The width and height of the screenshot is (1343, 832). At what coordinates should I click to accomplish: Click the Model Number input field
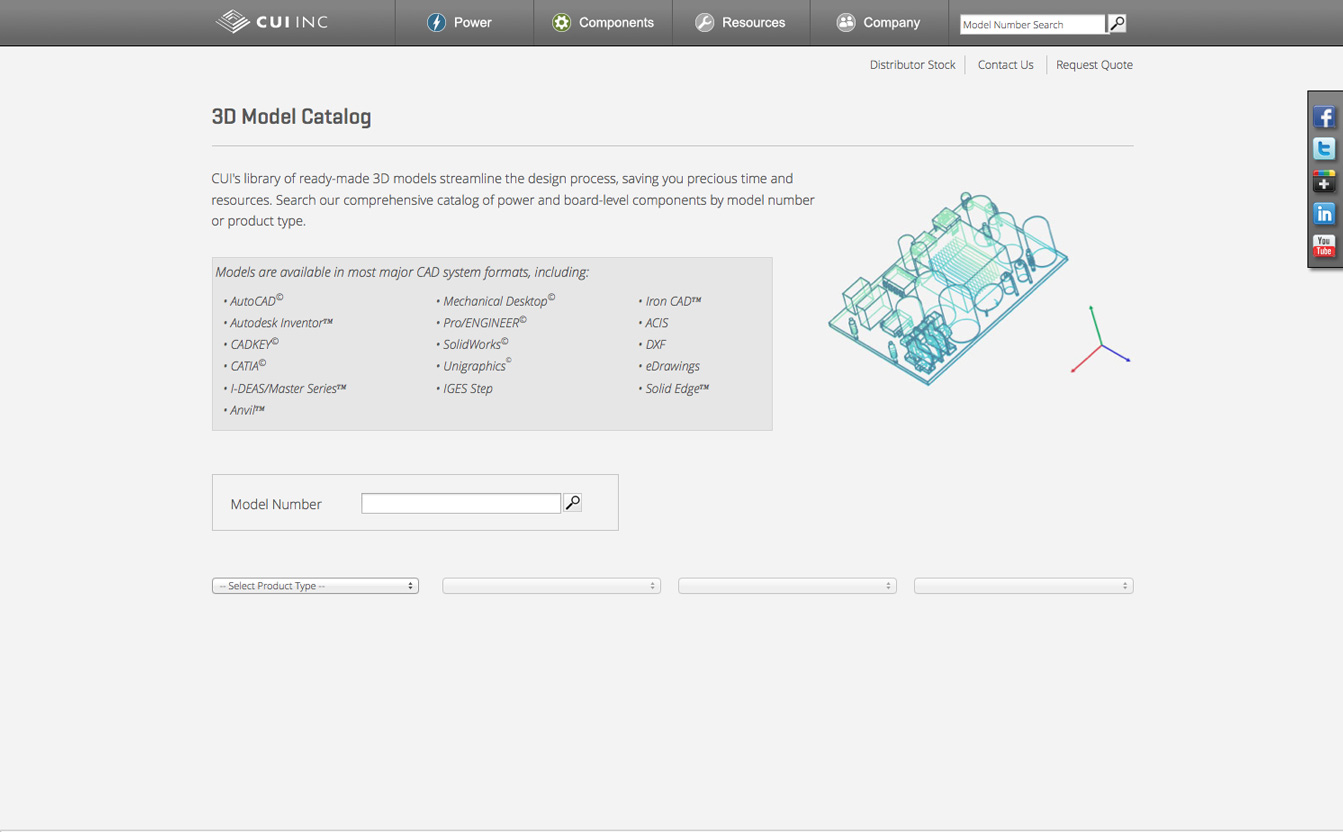tap(461, 503)
